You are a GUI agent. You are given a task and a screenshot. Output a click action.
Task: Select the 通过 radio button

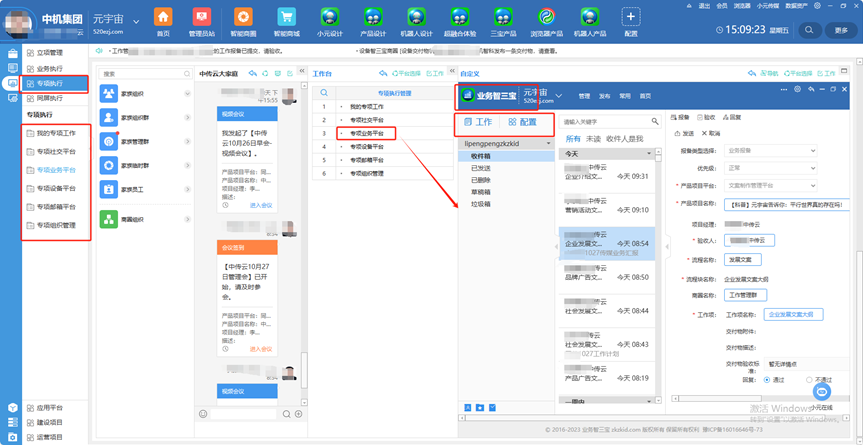[x=767, y=380]
